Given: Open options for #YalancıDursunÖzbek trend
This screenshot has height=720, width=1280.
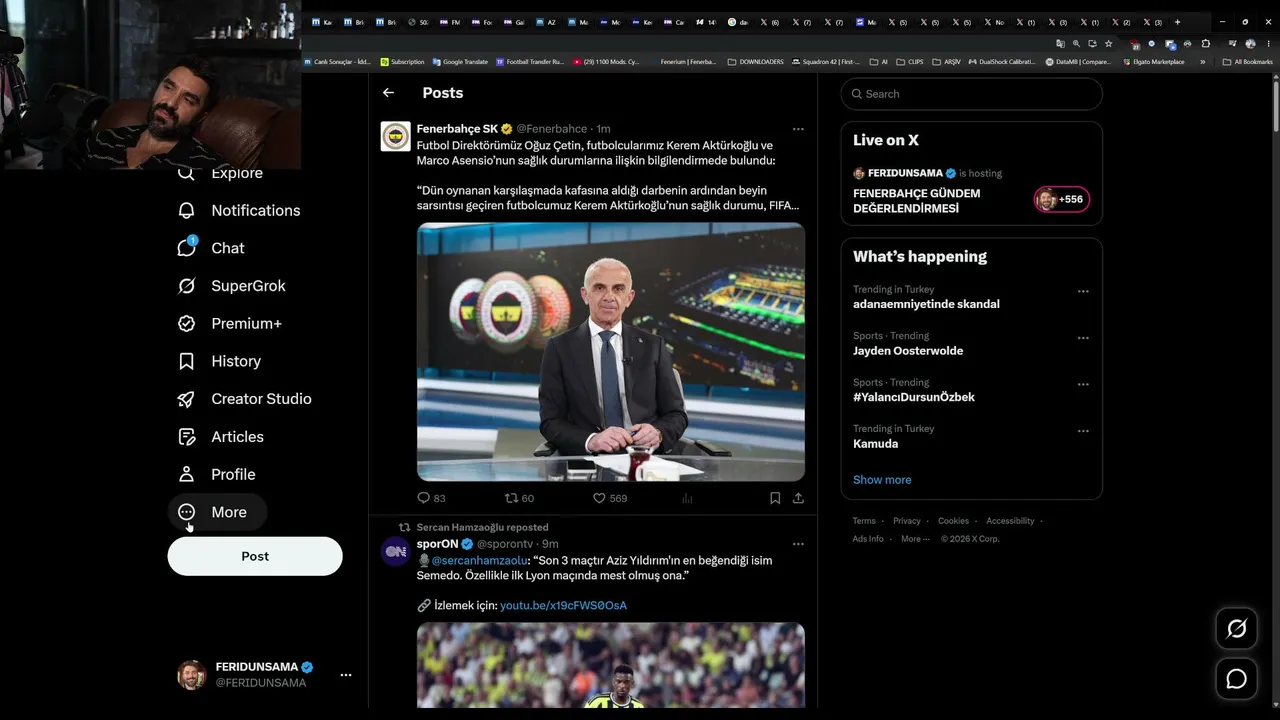Looking at the screenshot, I should [1083, 385].
